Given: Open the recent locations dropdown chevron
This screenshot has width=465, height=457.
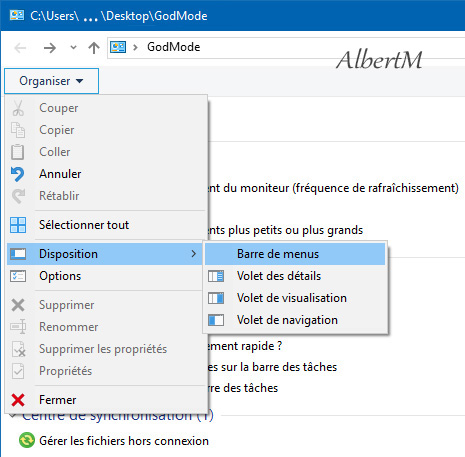Looking at the screenshot, I should (73, 48).
